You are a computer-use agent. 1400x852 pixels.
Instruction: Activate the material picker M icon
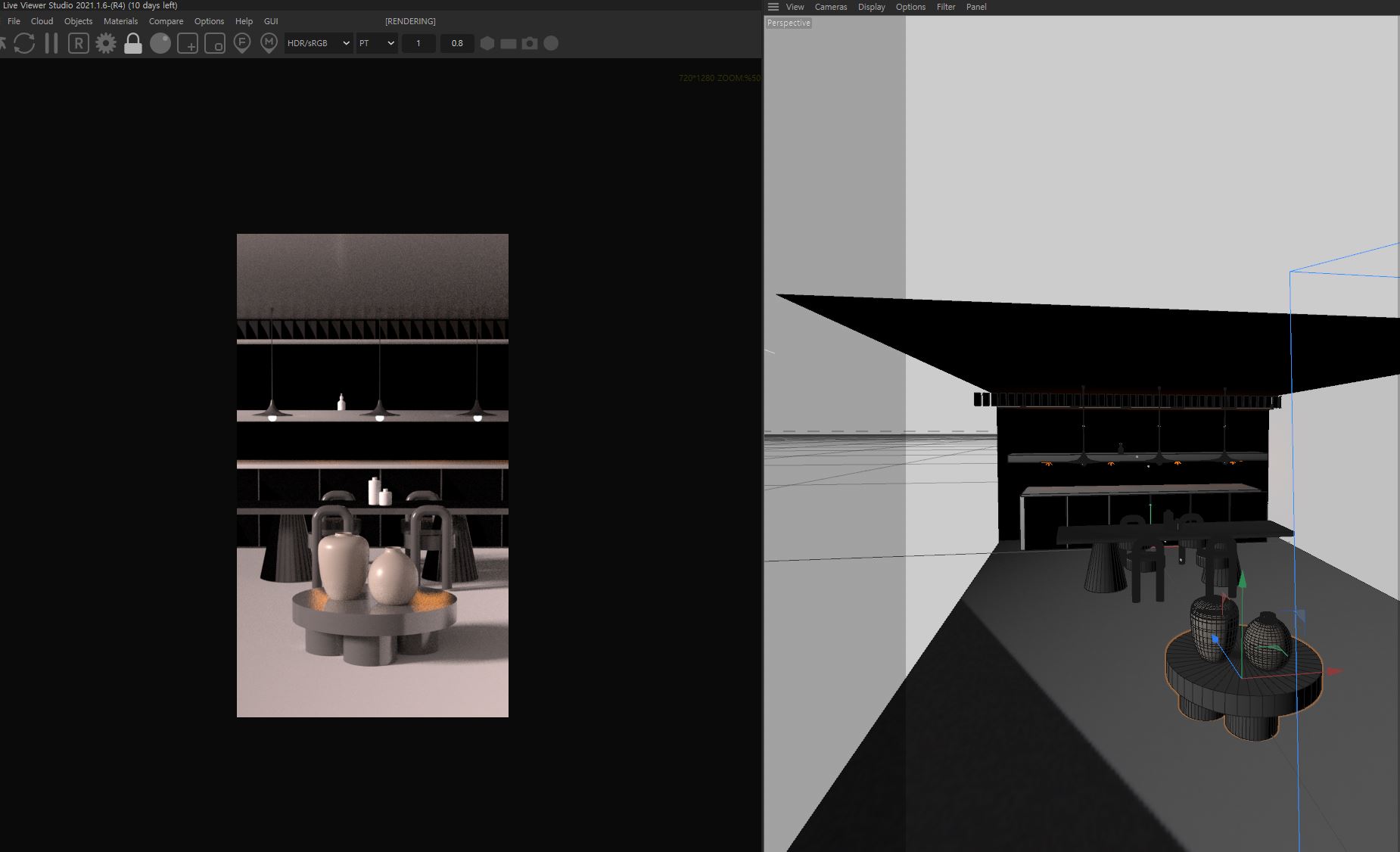click(x=269, y=43)
